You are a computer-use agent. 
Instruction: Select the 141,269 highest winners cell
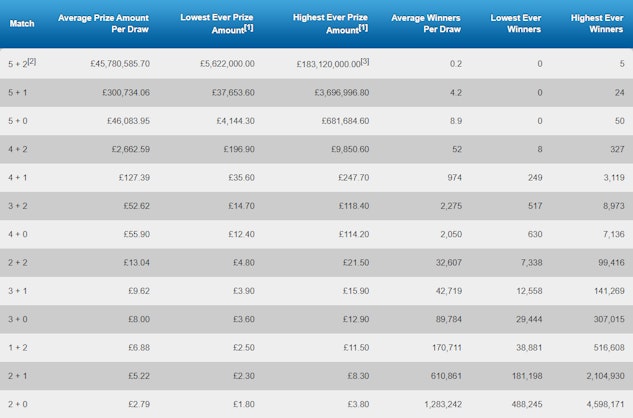coord(610,291)
